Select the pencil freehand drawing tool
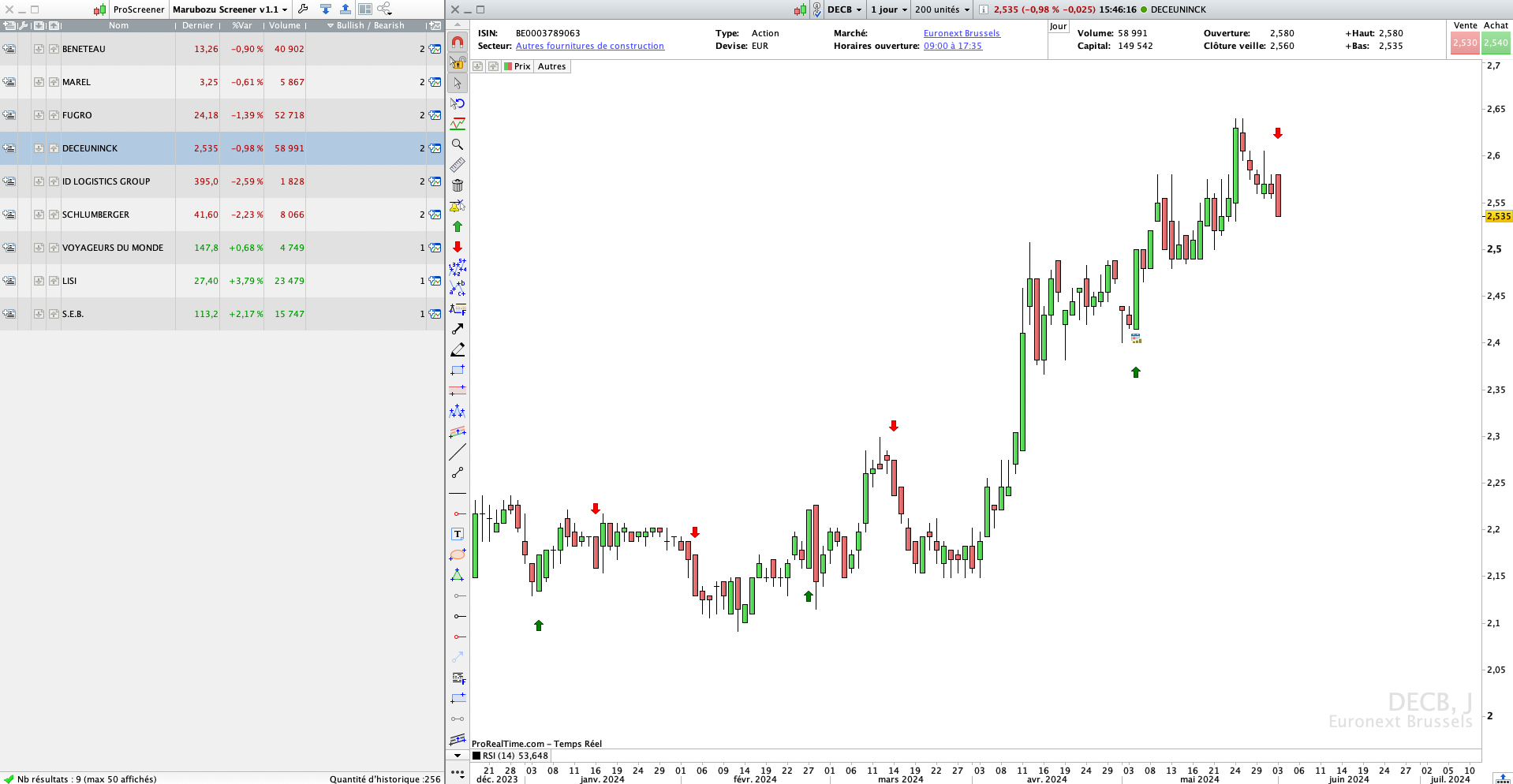Image resolution: width=1513 pixels, height=784 pixels. pos(458,349)
